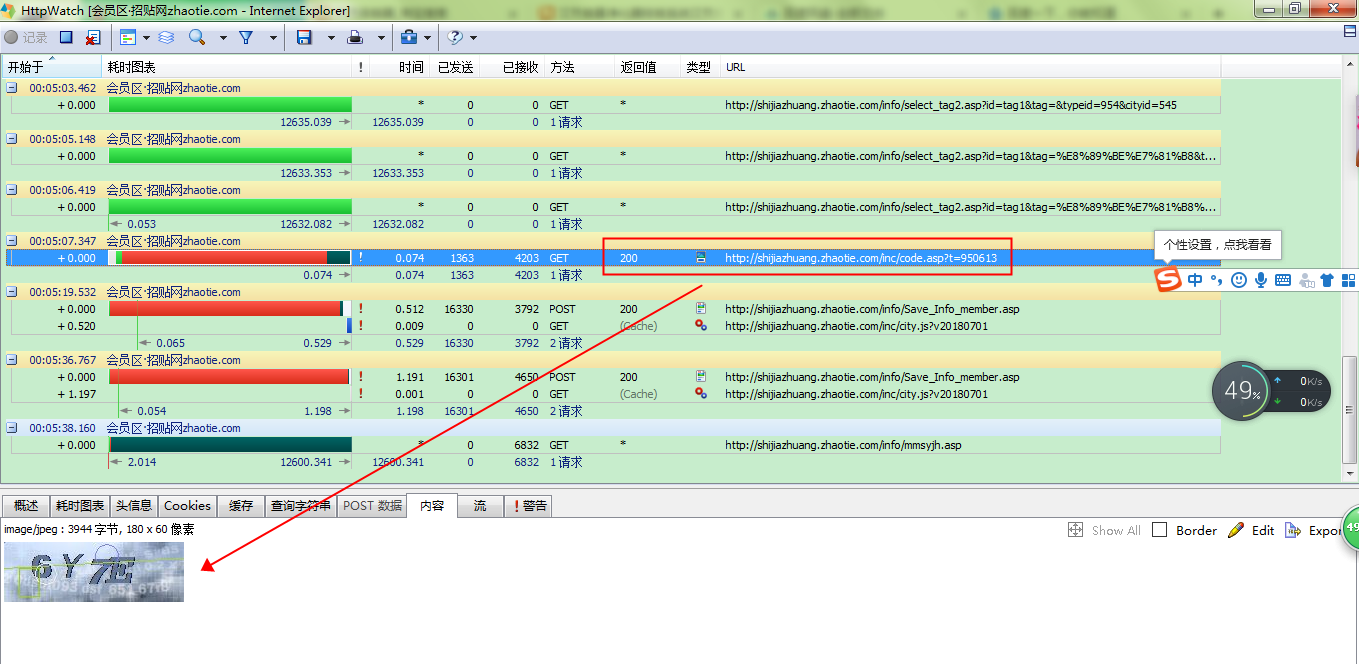Viewport: 1359px width, 664px height.
Task: Click the captcha image thumbnail
Action: 93,572
